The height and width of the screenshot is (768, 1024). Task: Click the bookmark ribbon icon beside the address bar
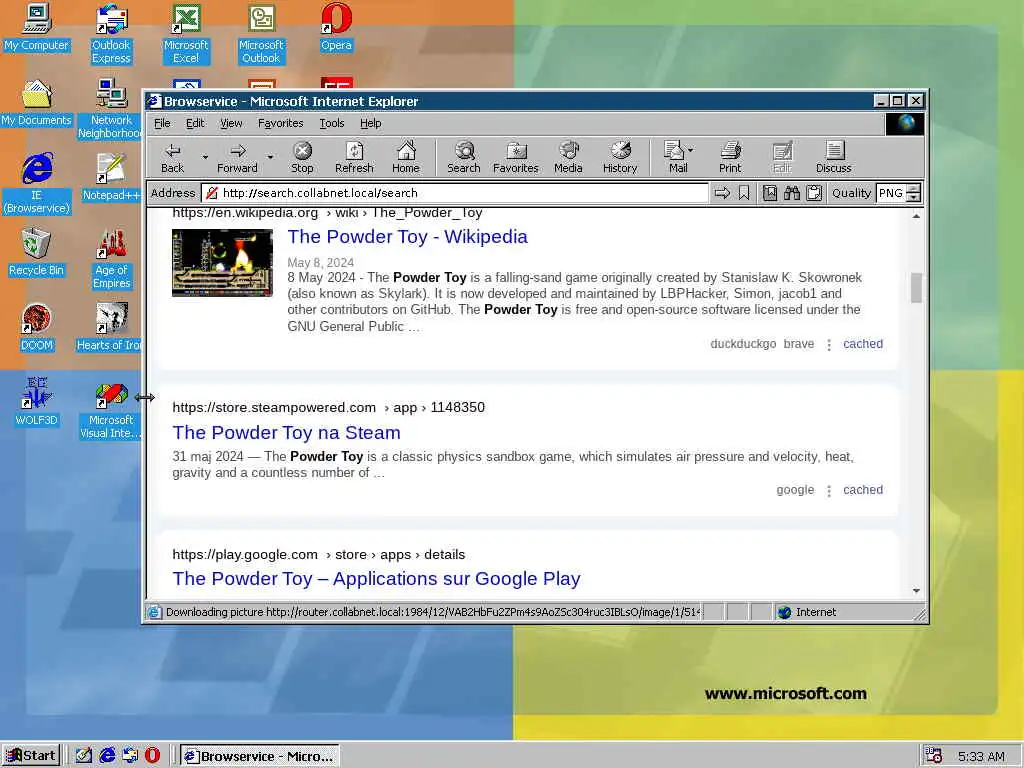744,193
